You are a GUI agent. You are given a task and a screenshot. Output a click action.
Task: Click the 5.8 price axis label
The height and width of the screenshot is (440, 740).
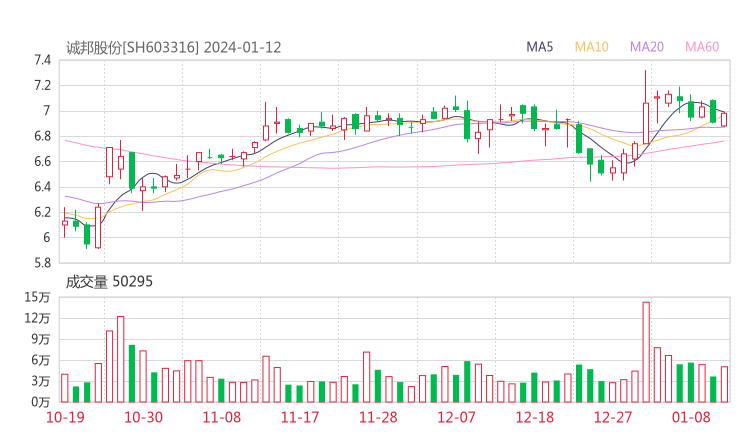42,263
